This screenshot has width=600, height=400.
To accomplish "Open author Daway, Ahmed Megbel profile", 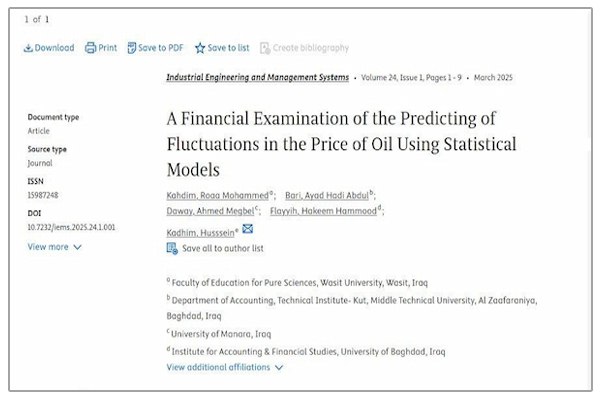I will point(210,211).
